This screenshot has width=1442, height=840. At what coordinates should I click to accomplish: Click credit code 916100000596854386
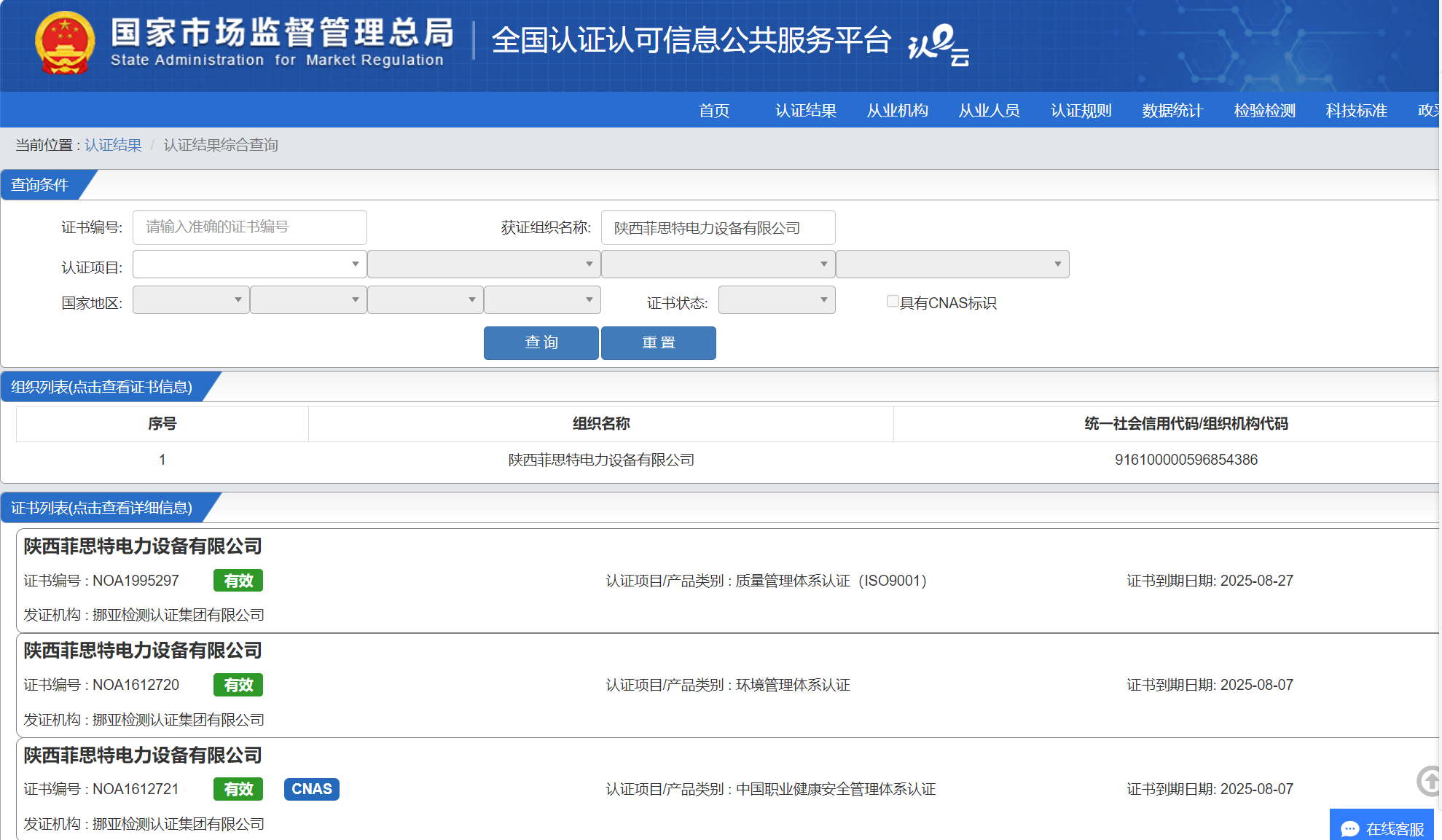pos(1186,460)
